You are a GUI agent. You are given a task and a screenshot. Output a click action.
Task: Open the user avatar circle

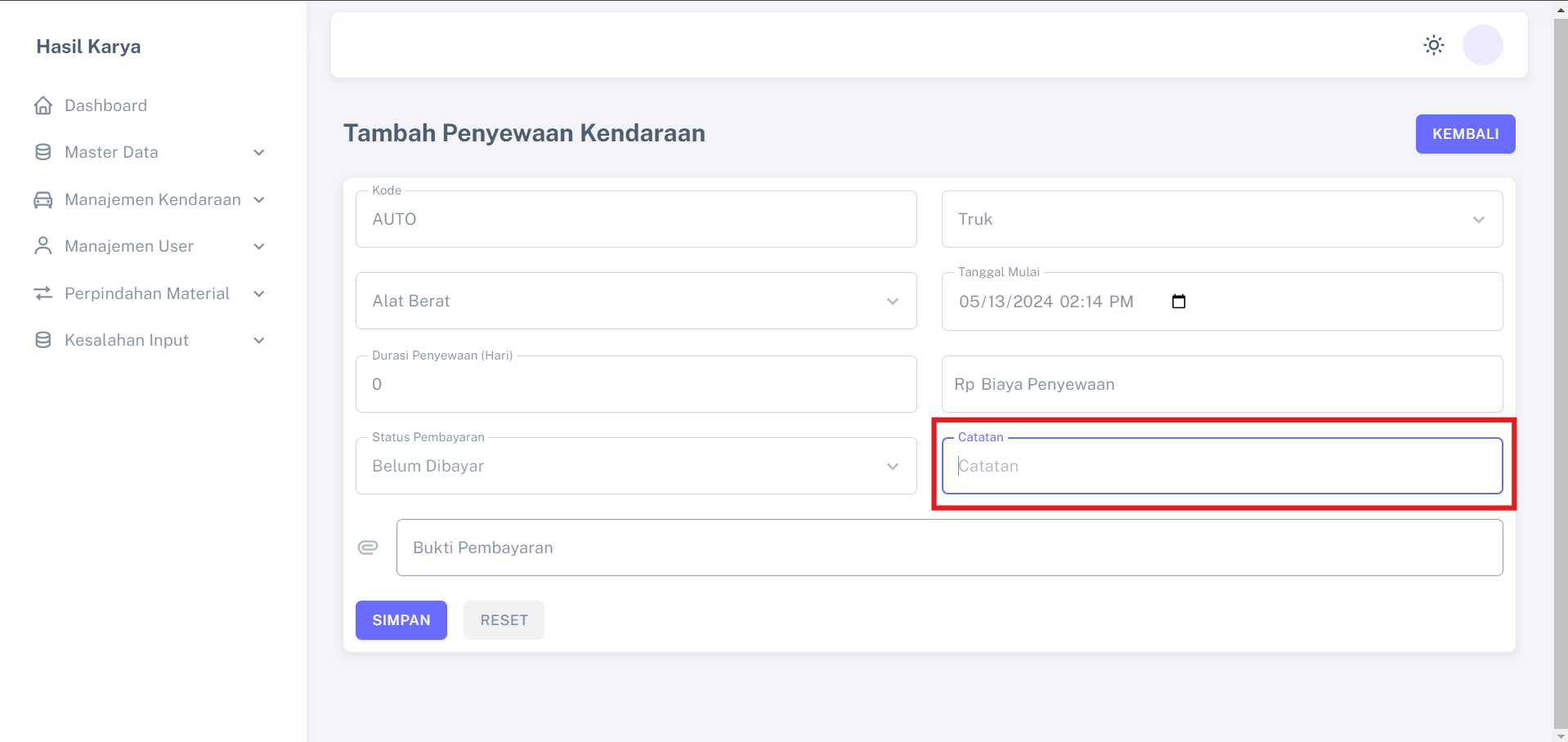pyautogui.click(x=1482, y=45)
